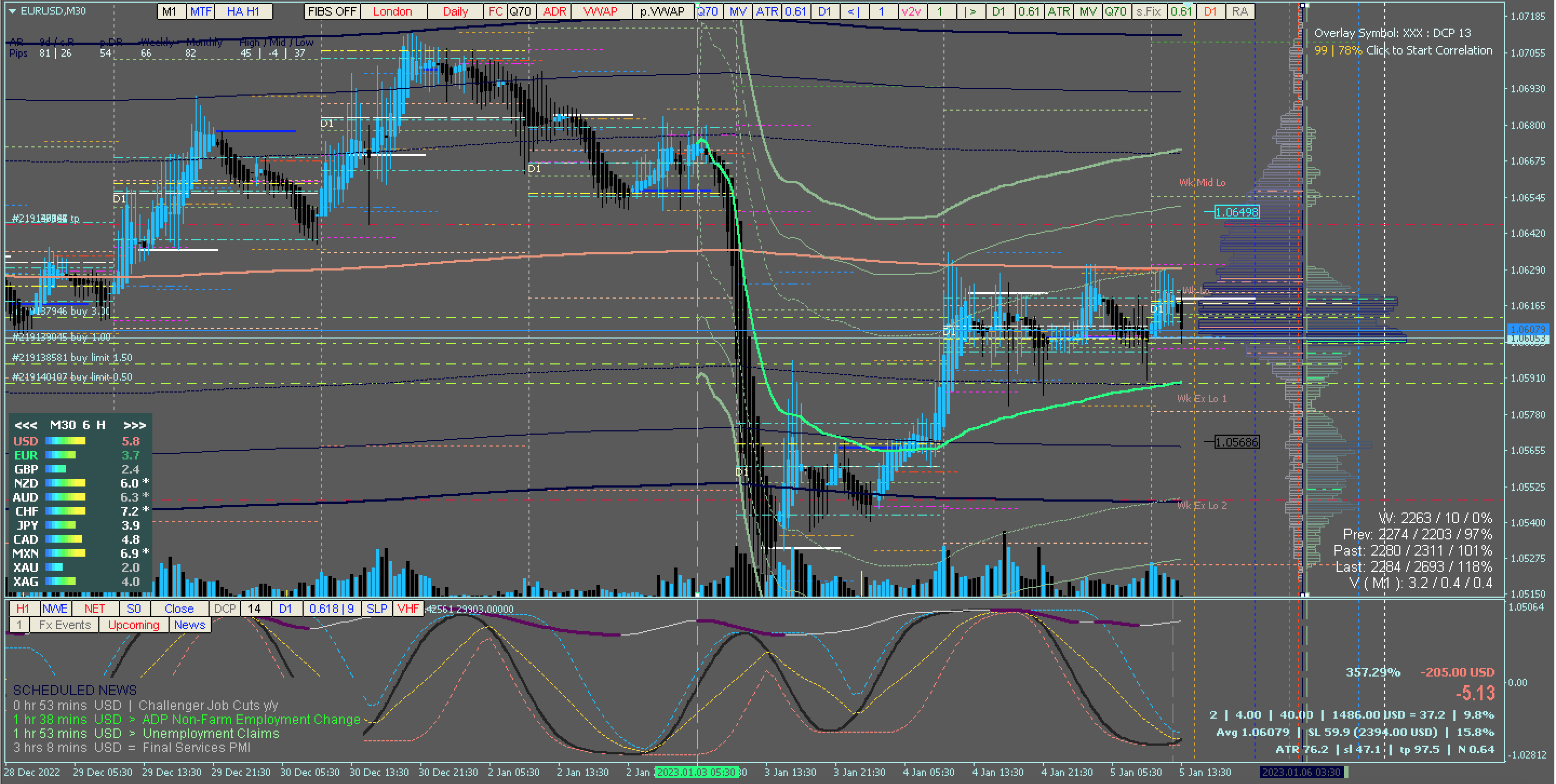Image resolution: width=1556 pixels, height=784 pixels.
Task: Toggle the HA H1 Heiken Ashi button
Action: [243, 11]
